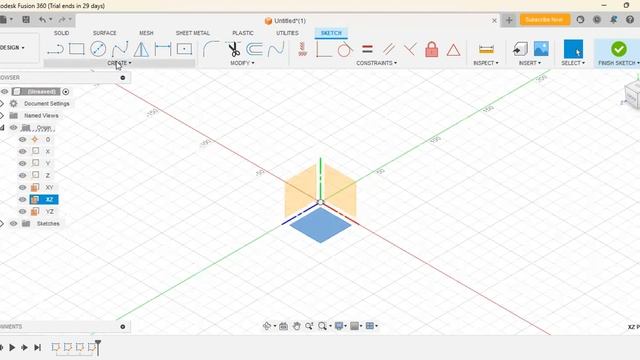Click the Insert Image canvas icon
The width and height of the screenshot is (640, 360).
pos(541,49)
